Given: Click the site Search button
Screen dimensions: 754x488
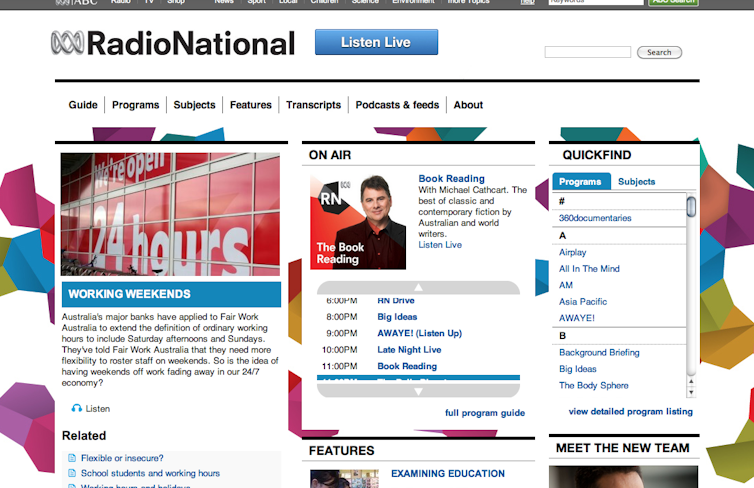Looking at the screenshot, I should click(x=659, y=52).
